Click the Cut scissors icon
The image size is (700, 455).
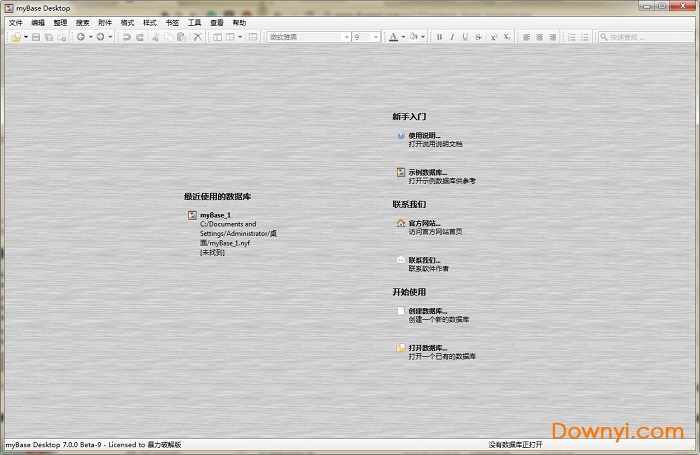pyautogui.click(x=156, y=37)
